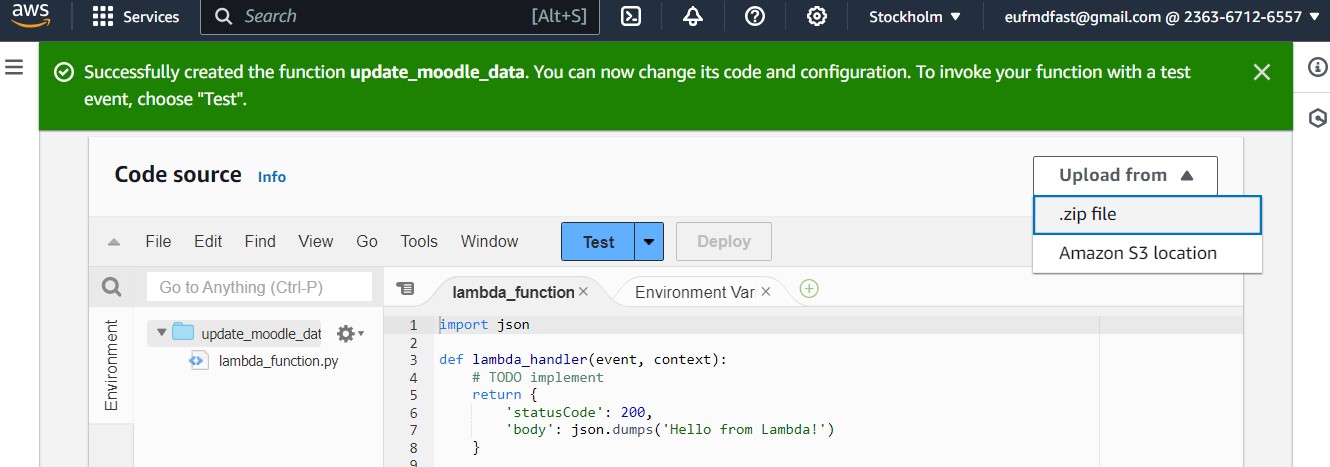
Task: Select the update_moodle_data folder
Action: [247, 333]
